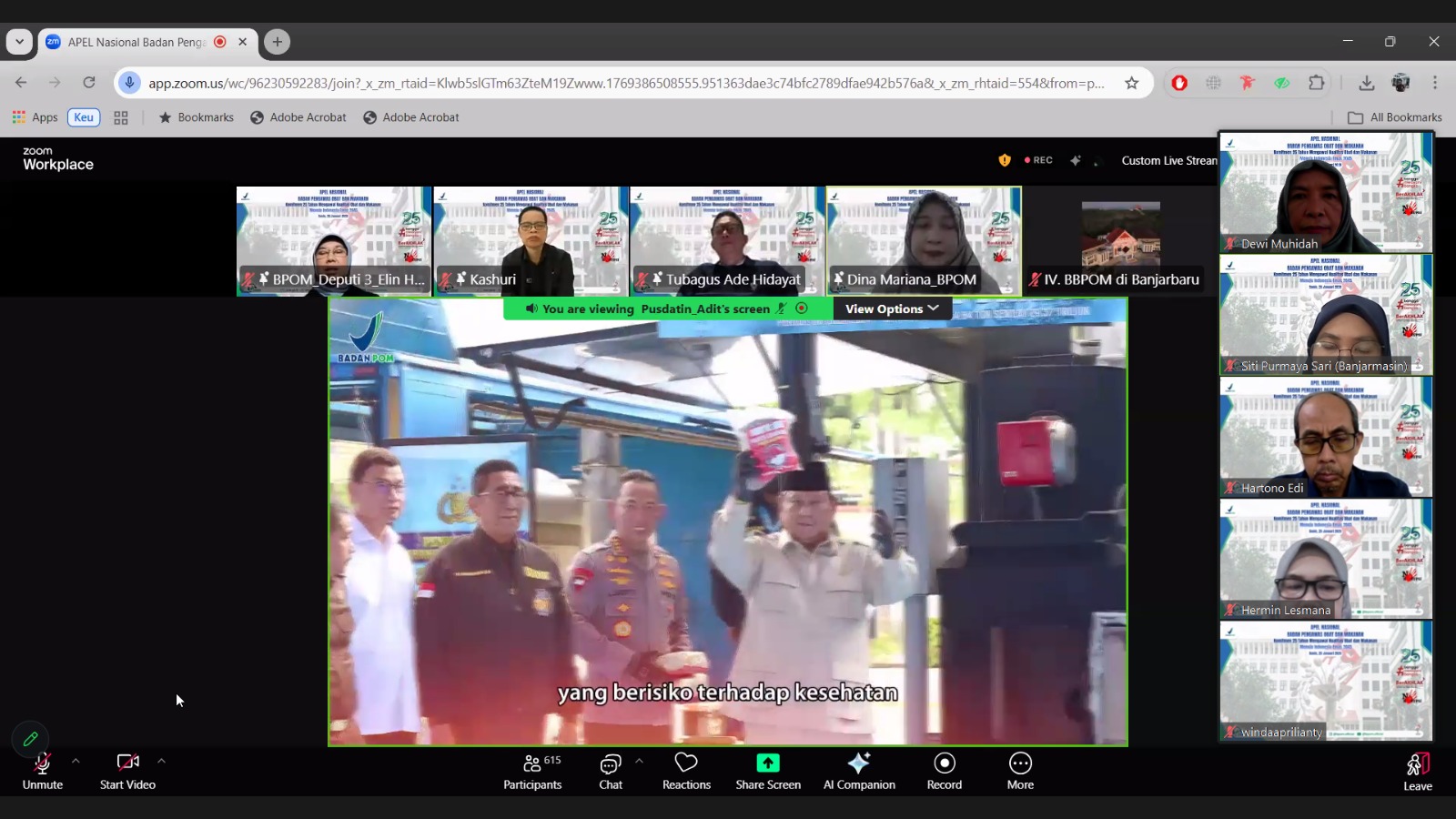Open the Reactions menu
Image resolution: width=1456 pixels, height=819 pixels.
686,770
